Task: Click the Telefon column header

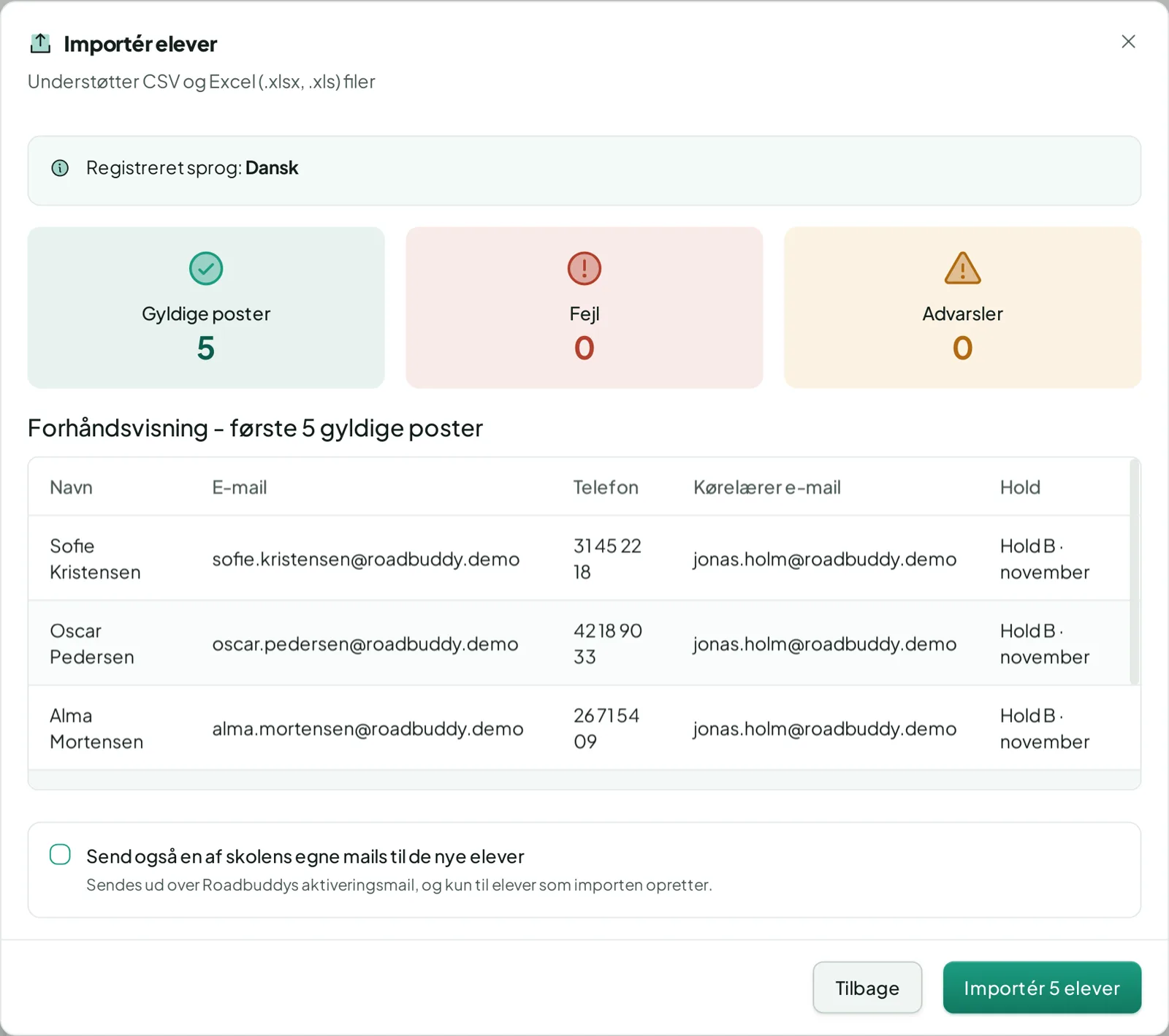Action: (606, 487)
